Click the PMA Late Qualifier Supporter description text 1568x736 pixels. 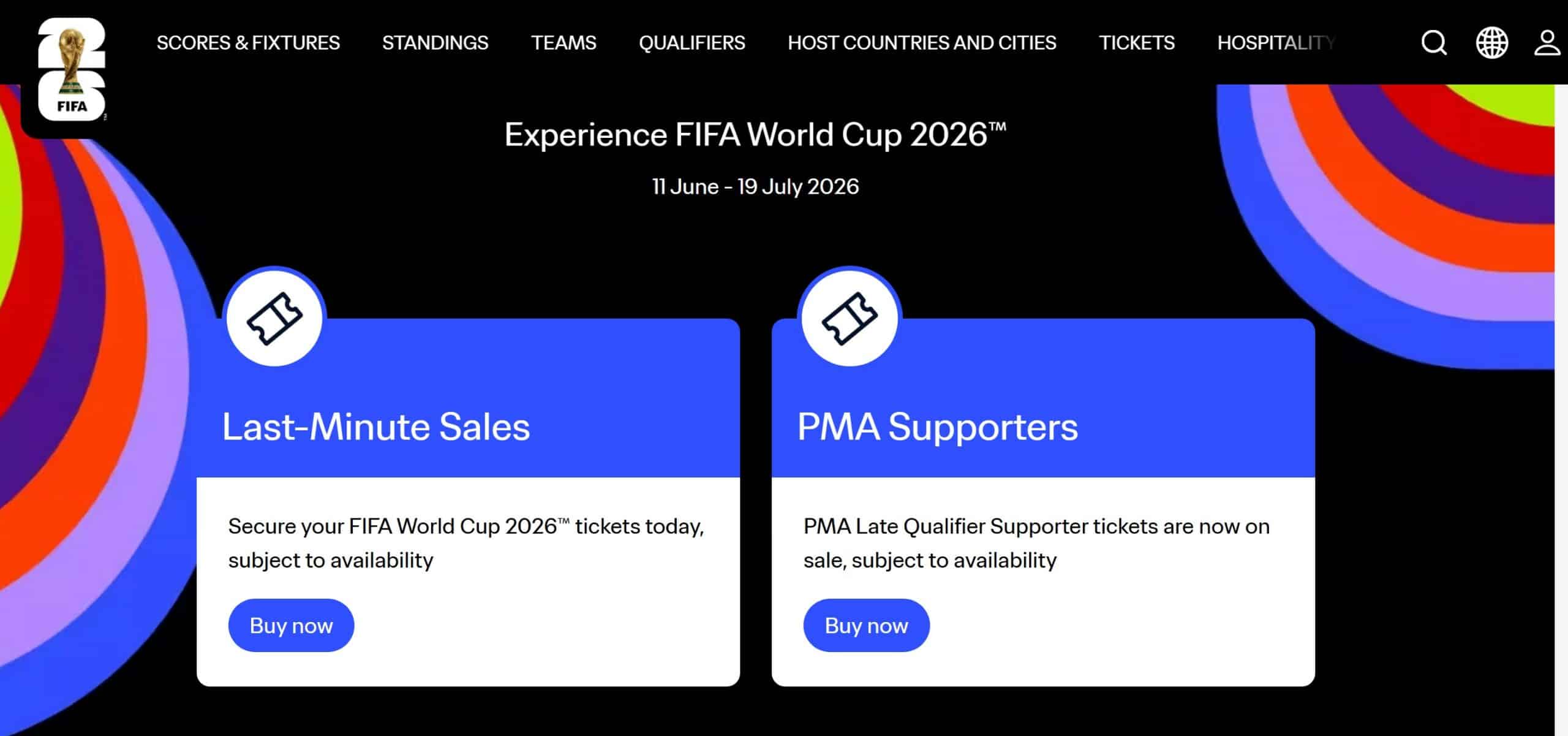pos(1036,543)
